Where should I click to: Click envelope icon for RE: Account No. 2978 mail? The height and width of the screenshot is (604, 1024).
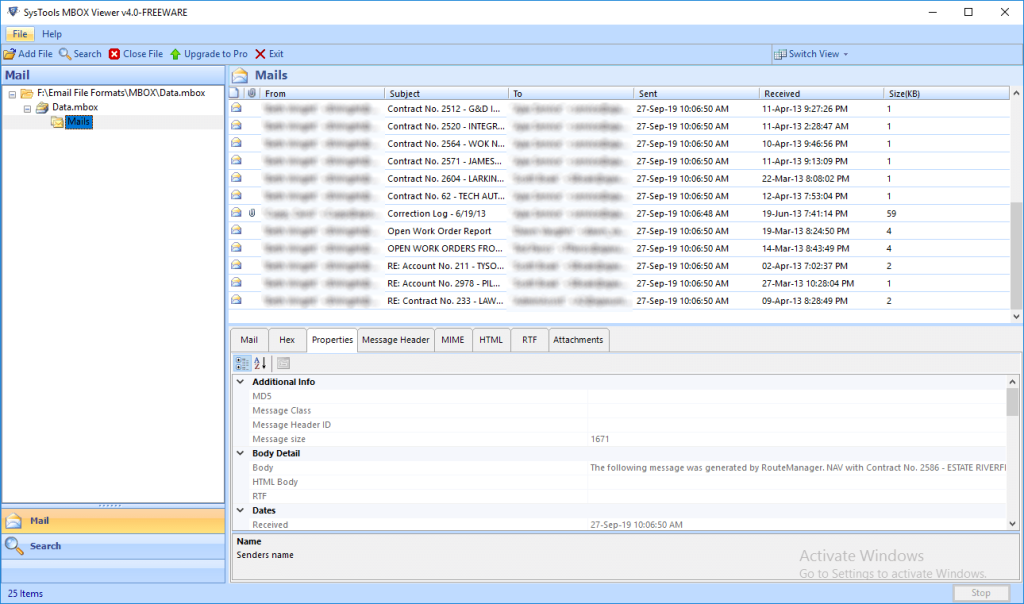pos(236,283)
